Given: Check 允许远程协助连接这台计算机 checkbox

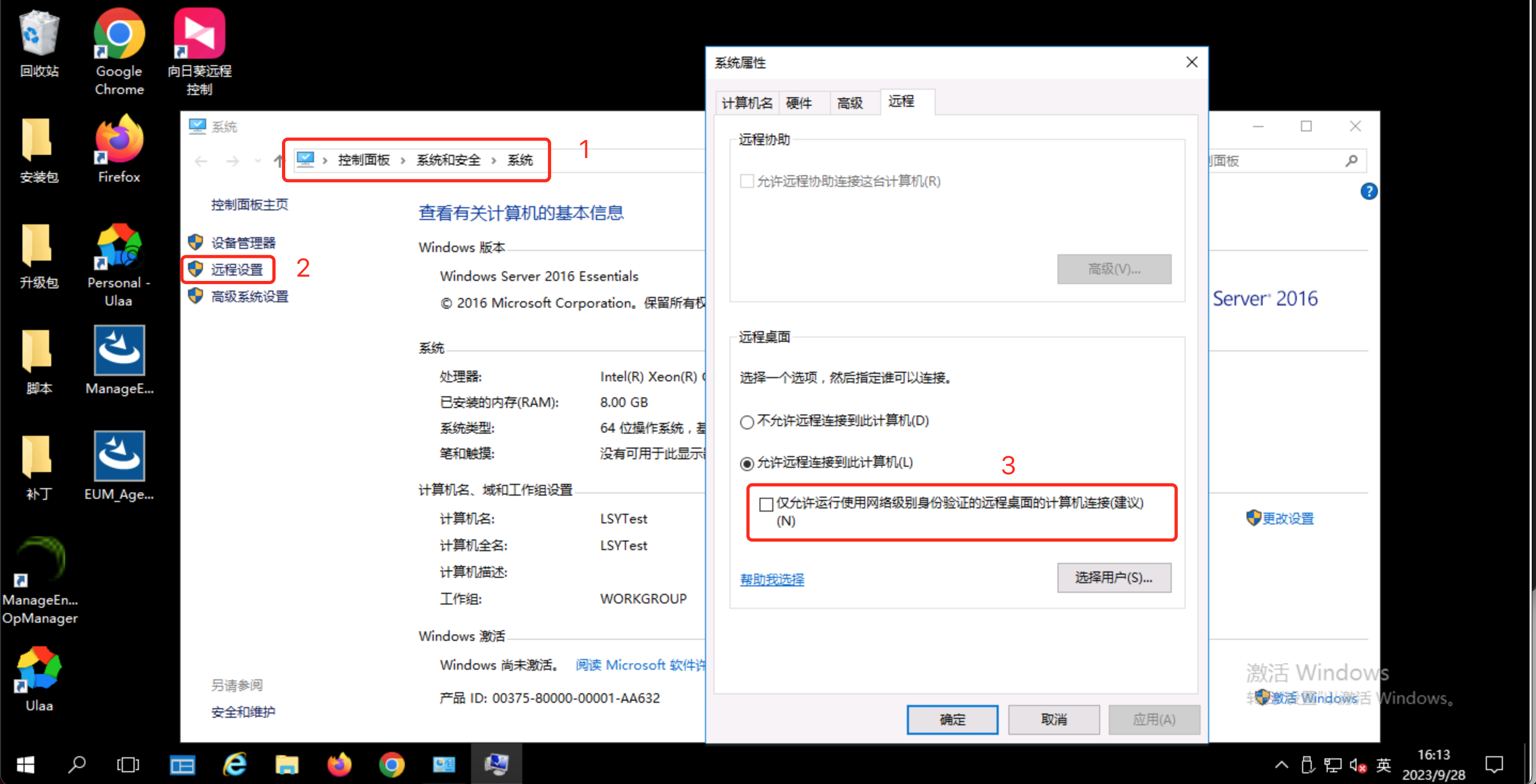Looking at the screenshot, I should tap(747, 181).
